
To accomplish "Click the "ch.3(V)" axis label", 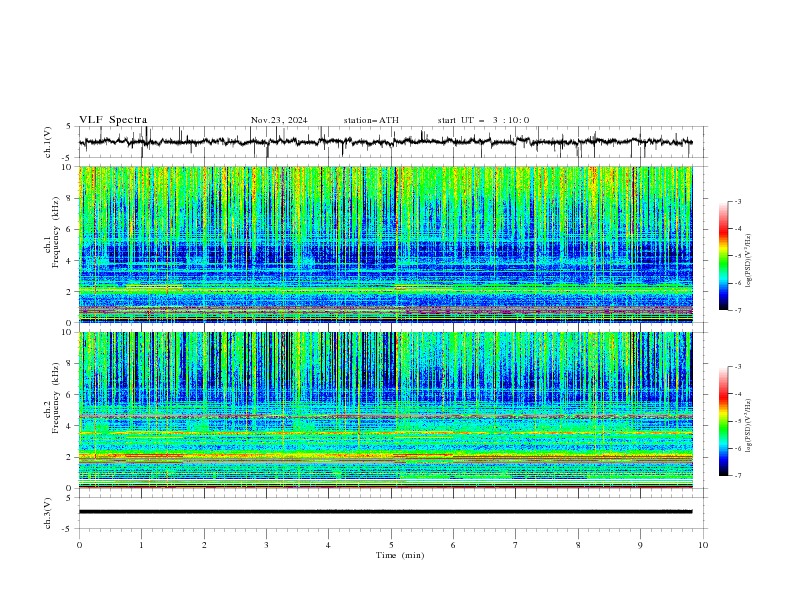I will click(48, 513).
